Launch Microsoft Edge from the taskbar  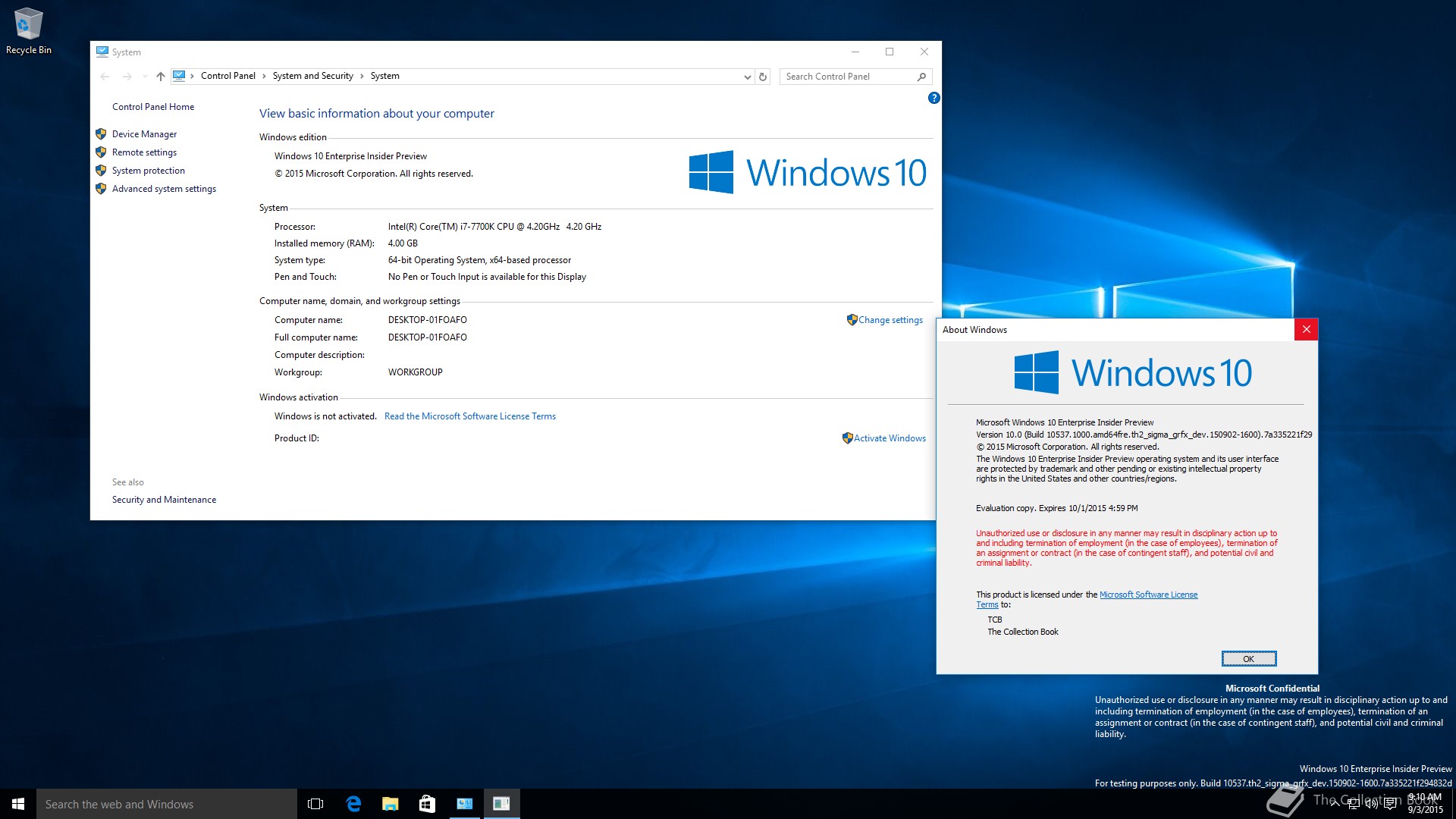click(x=353, y=804)
